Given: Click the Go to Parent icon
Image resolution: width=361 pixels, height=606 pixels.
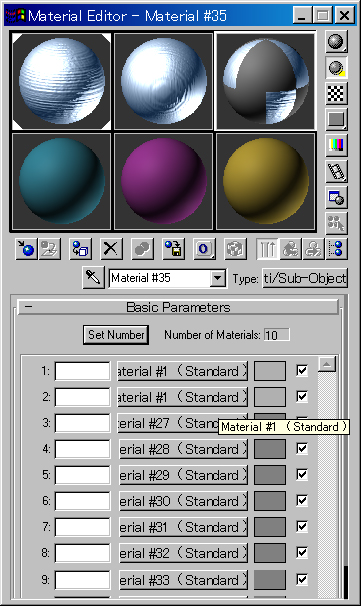Looking at the screenshot, I should click(291, 249).
